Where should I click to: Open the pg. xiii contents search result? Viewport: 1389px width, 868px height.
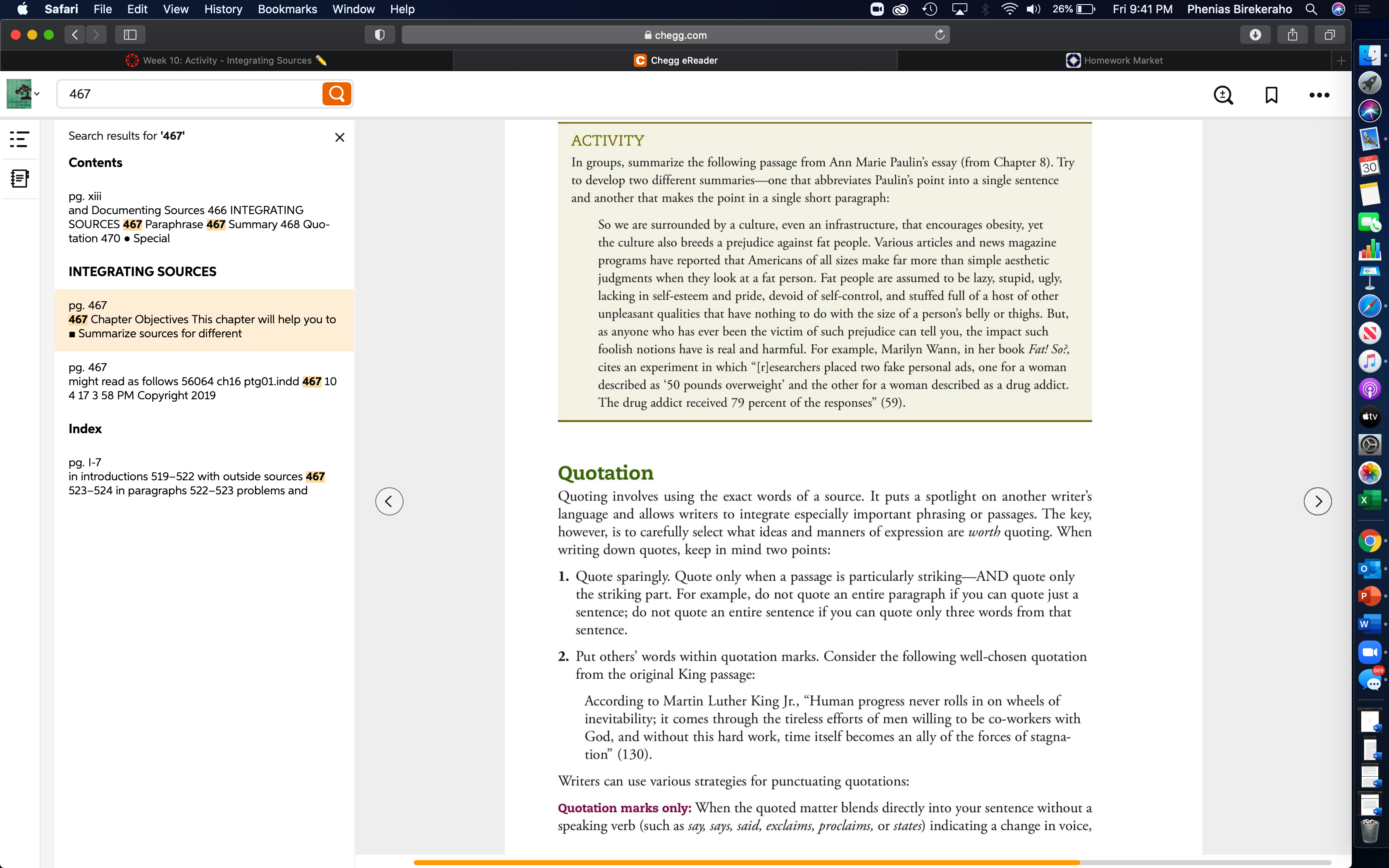coord(204,217)
